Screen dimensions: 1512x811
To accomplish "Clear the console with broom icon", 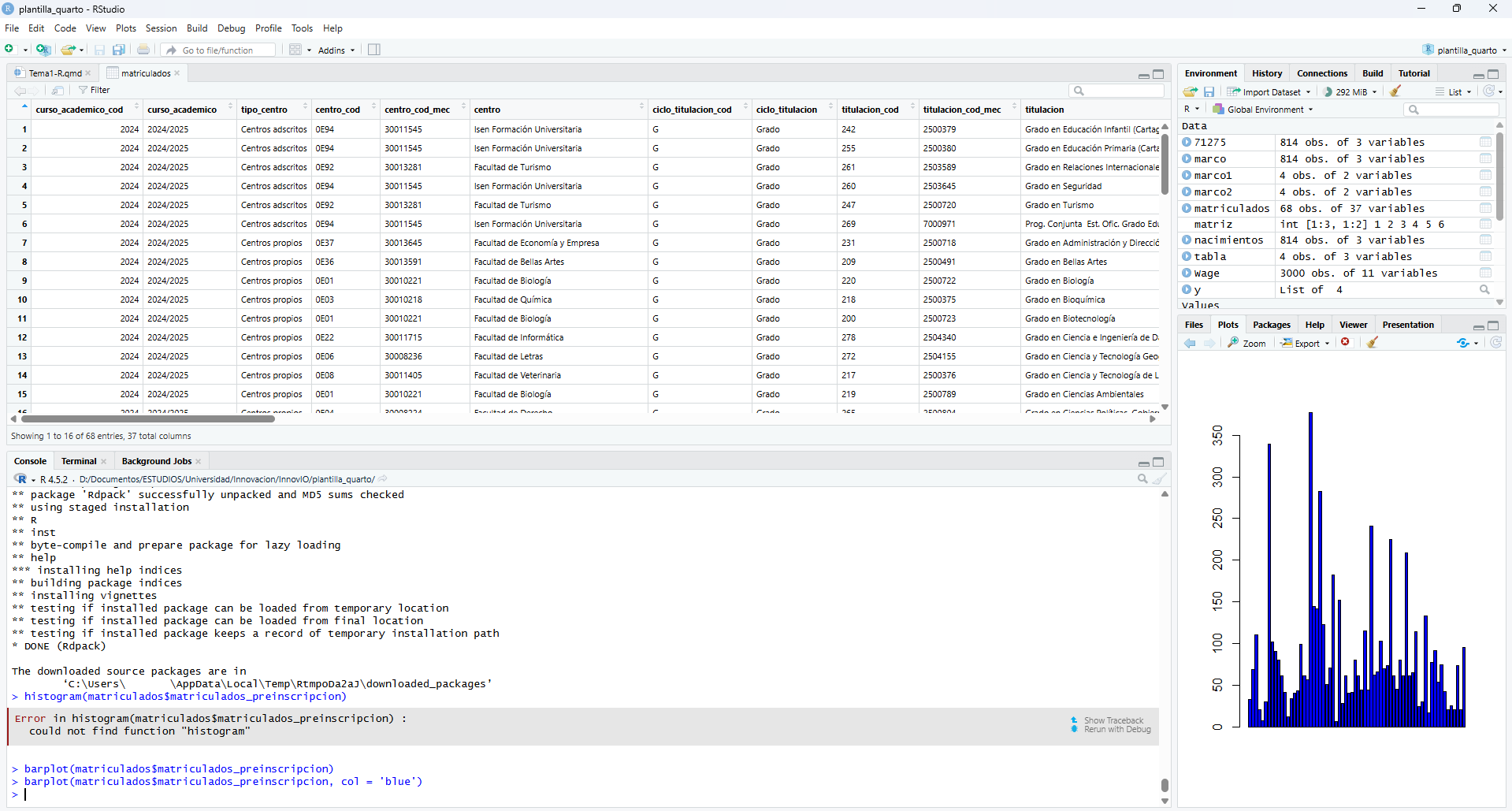I will (x=1159, y=479).
